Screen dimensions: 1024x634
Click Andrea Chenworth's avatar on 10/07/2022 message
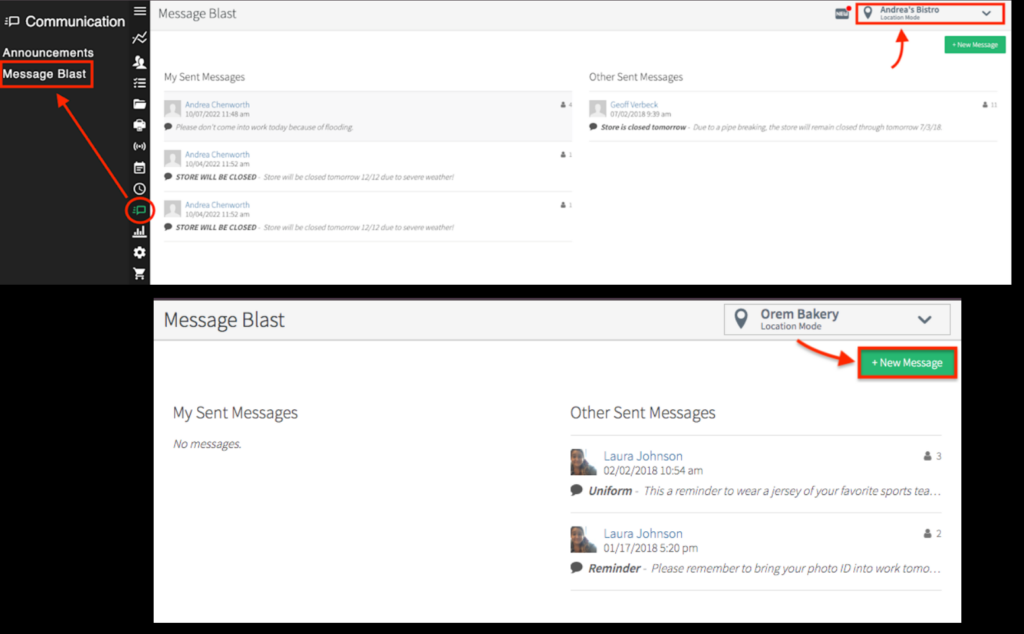point(172,108)
